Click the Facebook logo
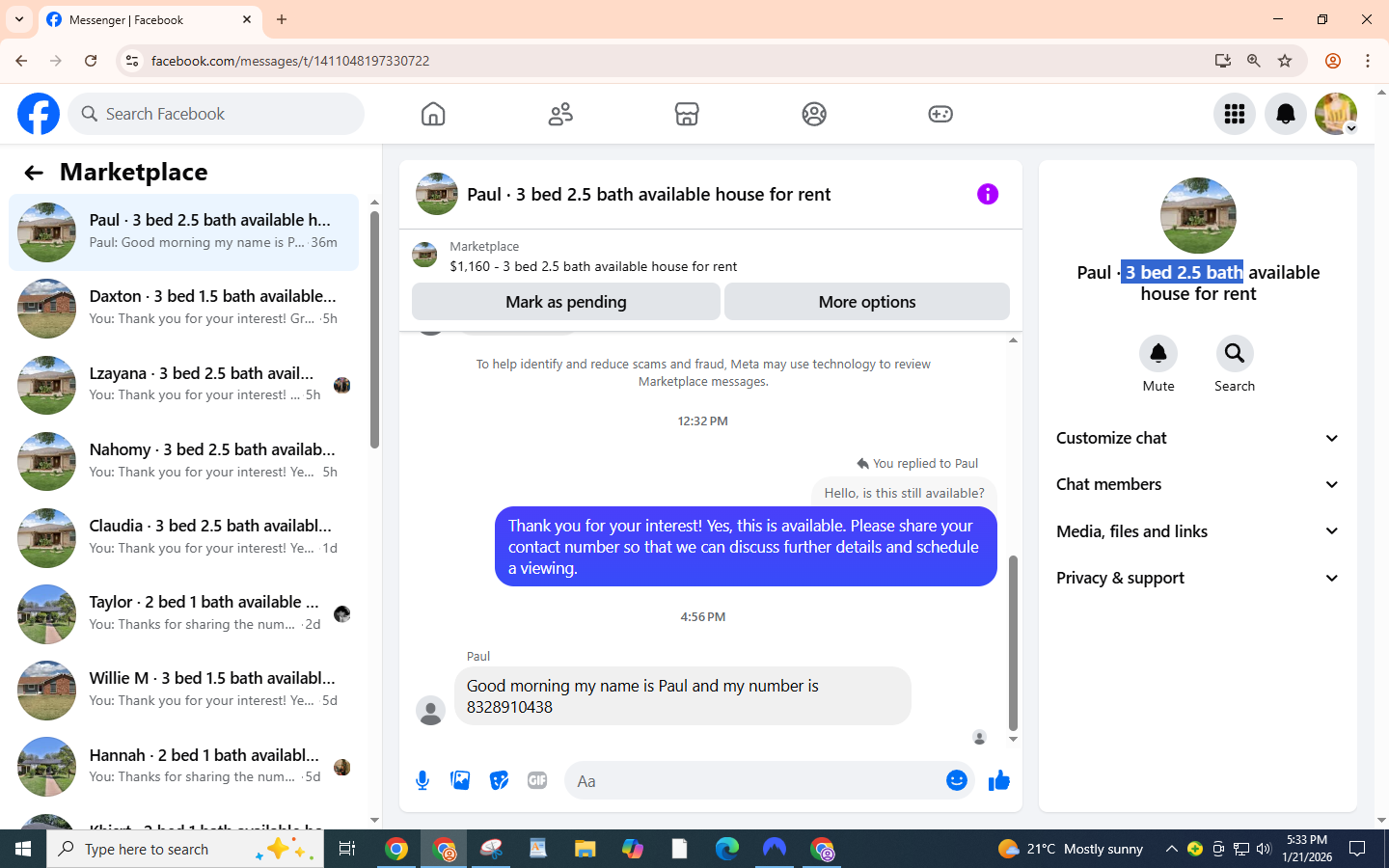 click(39, 114)
